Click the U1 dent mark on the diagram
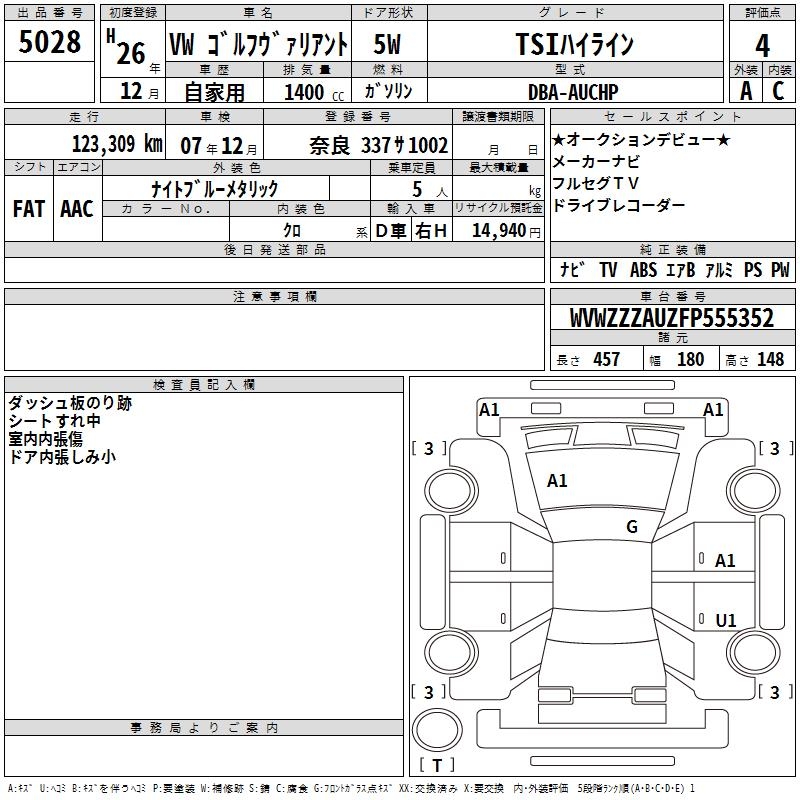 726,620
